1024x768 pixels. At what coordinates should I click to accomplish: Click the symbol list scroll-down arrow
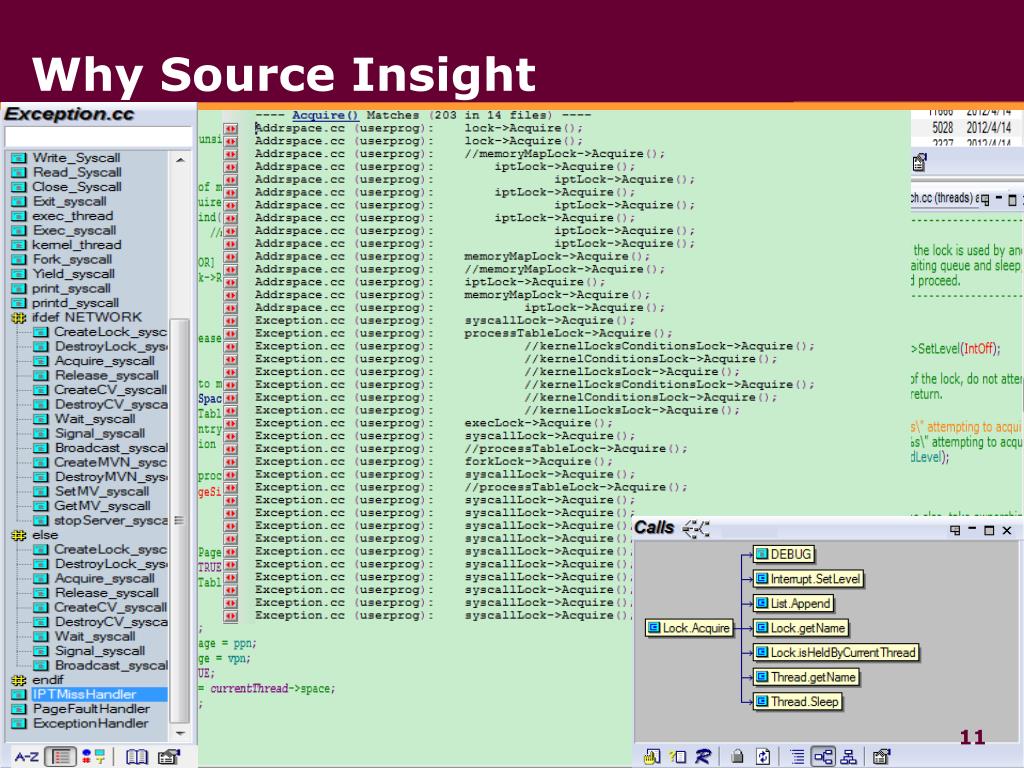click(180, 734)
